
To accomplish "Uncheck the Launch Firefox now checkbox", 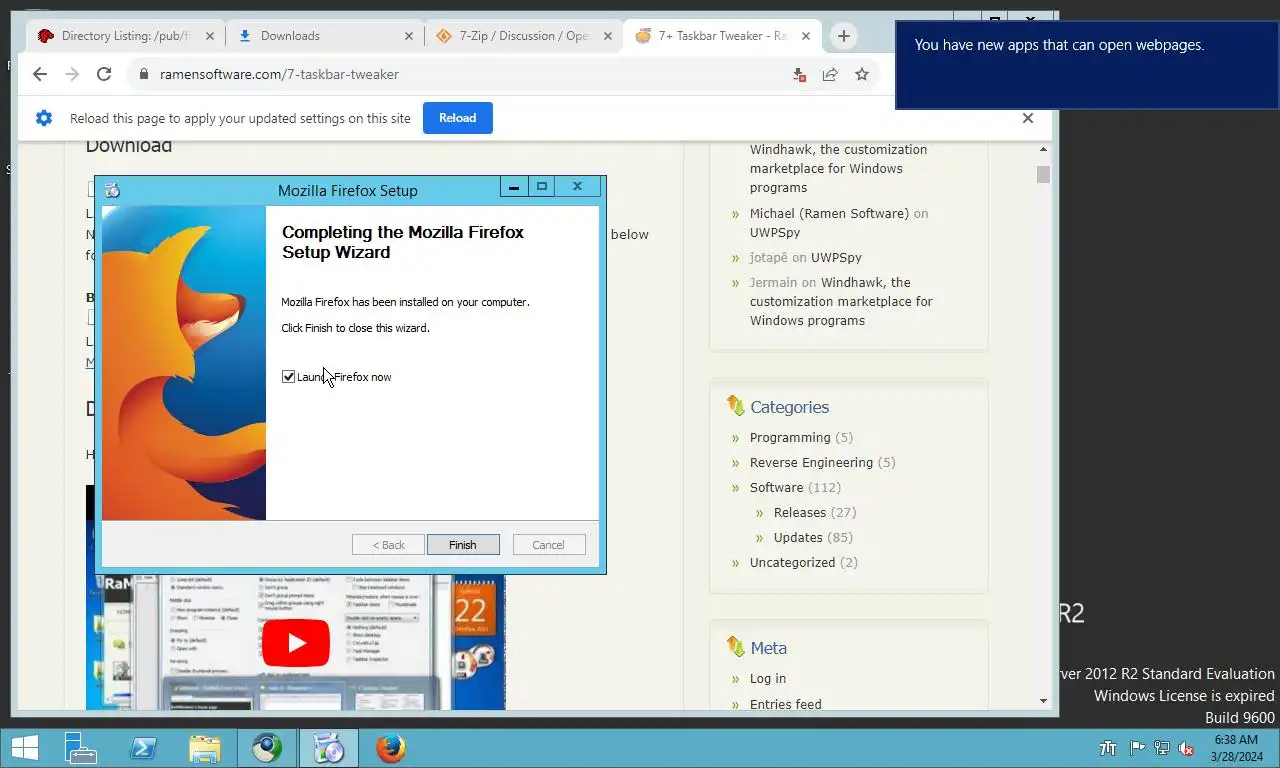I will 288,377.
